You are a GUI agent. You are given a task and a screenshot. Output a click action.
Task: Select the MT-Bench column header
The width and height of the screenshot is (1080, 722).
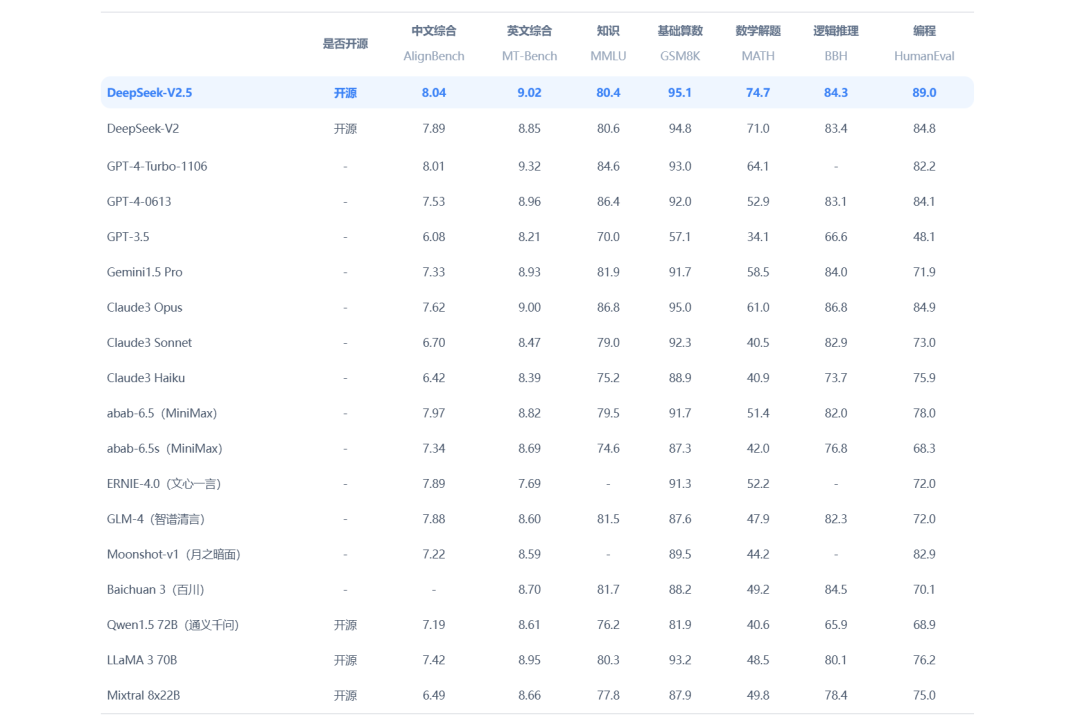pos(529,56)
